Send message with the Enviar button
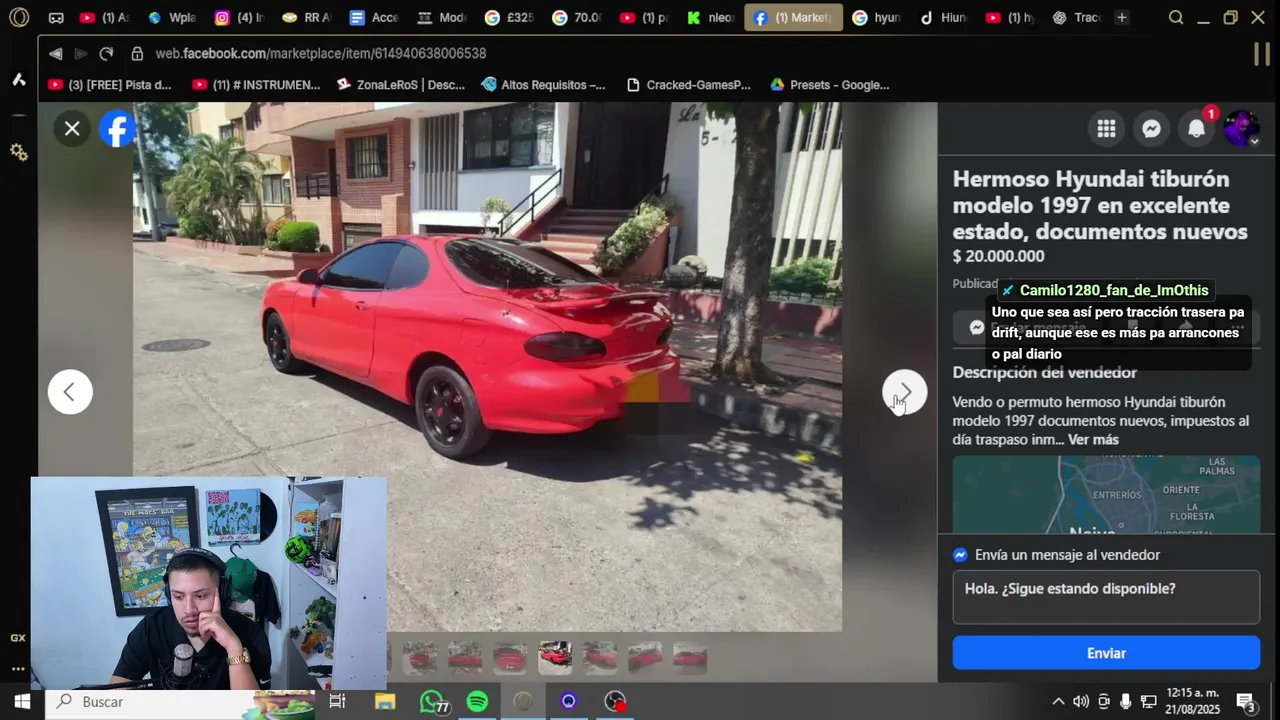This screenshot has height=720, width=1280. pyautogui.click(x=1106, y=653)
